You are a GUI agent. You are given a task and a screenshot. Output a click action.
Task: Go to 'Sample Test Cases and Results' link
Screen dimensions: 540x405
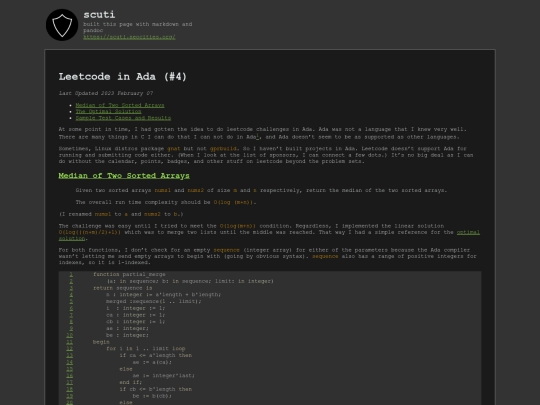[x=123, y=118]
